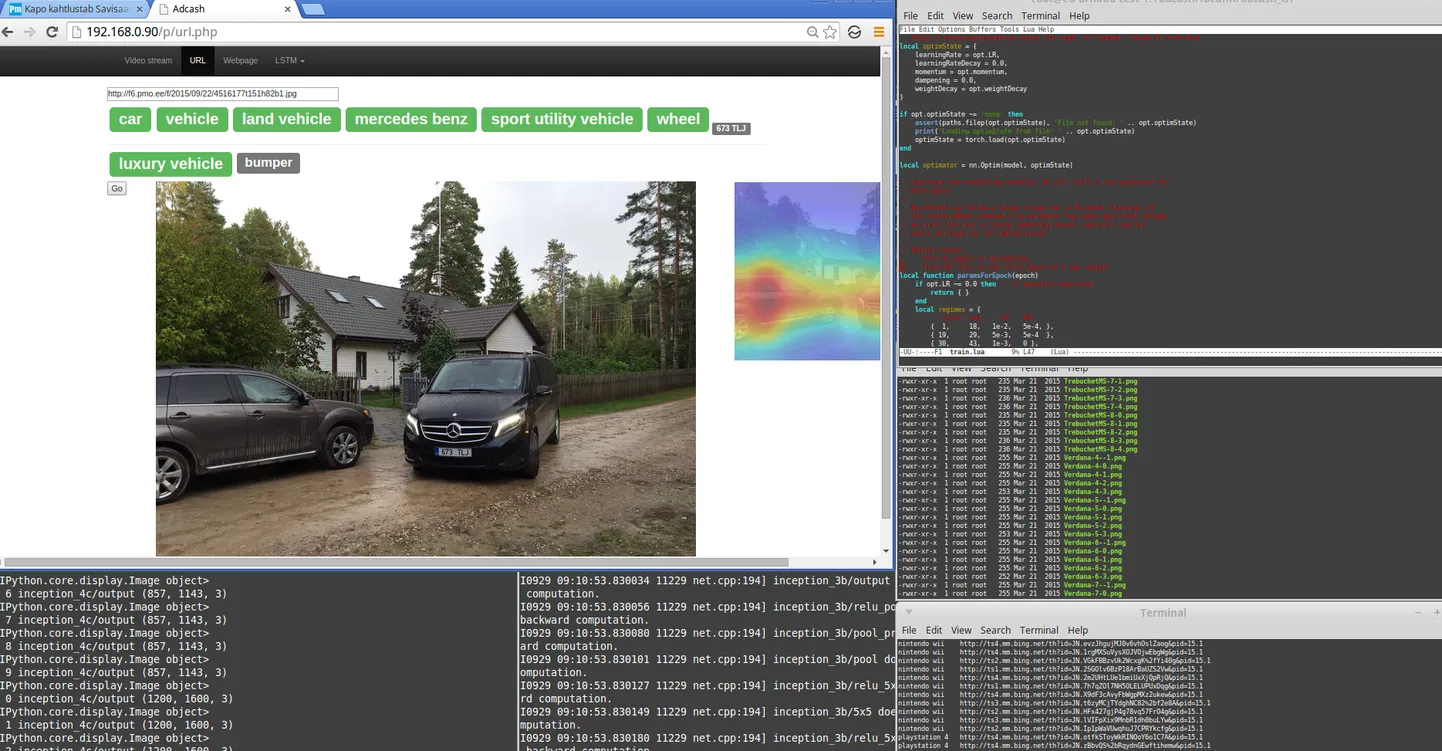Open the Emacs Lua menu
This screenshot has width=1442, height=751.
coord(1029,29)
